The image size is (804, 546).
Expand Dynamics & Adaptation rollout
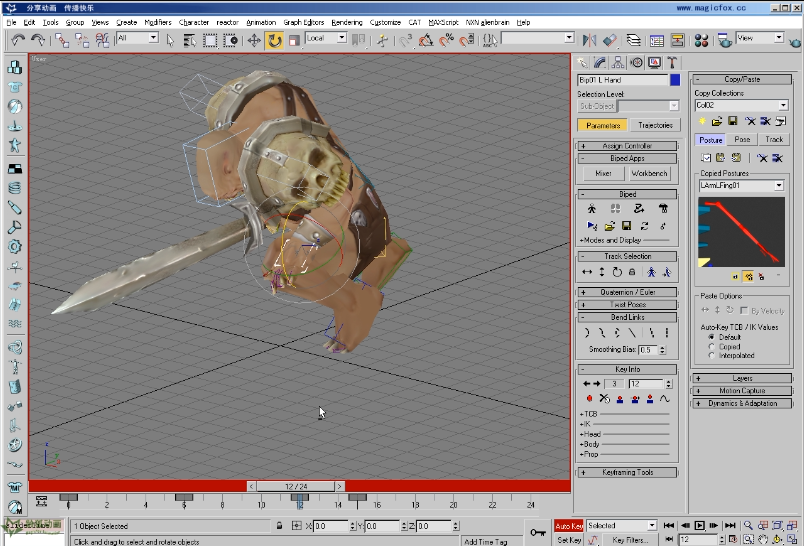(x=741, y=403)
